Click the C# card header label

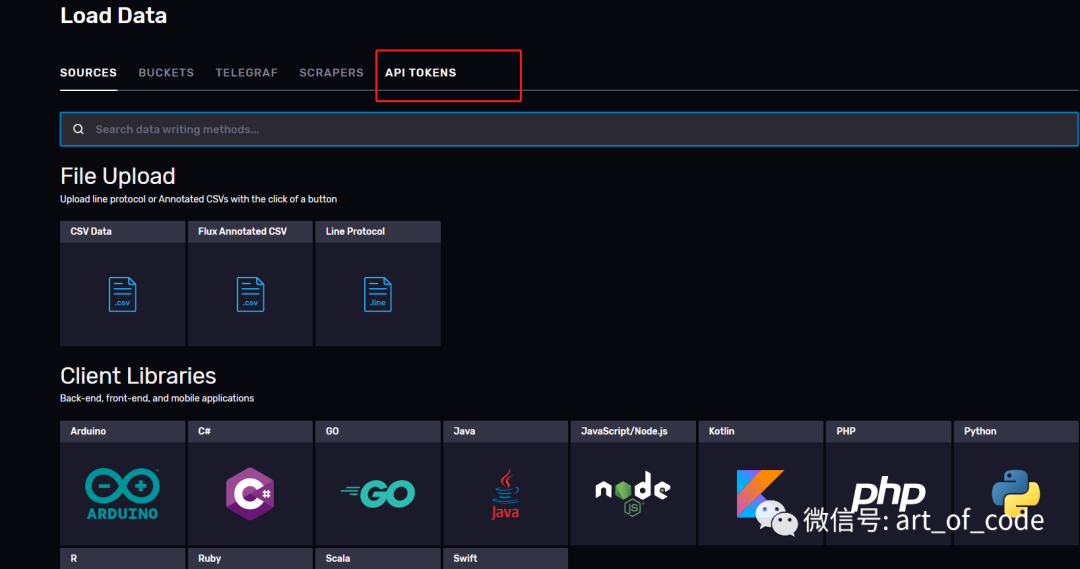point(205,431)
